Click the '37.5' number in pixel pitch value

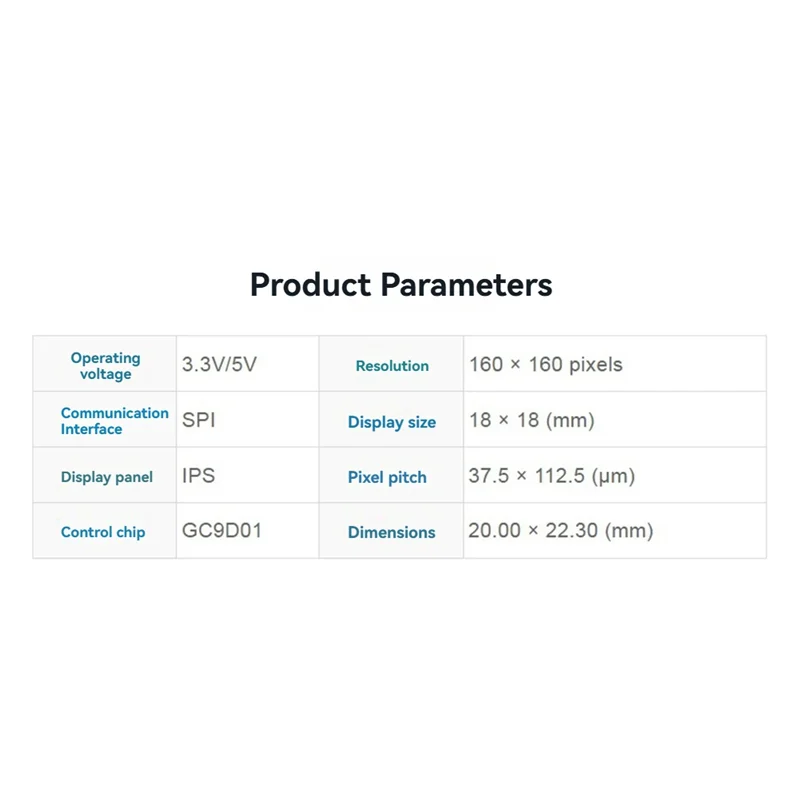[x=487, y=476]
